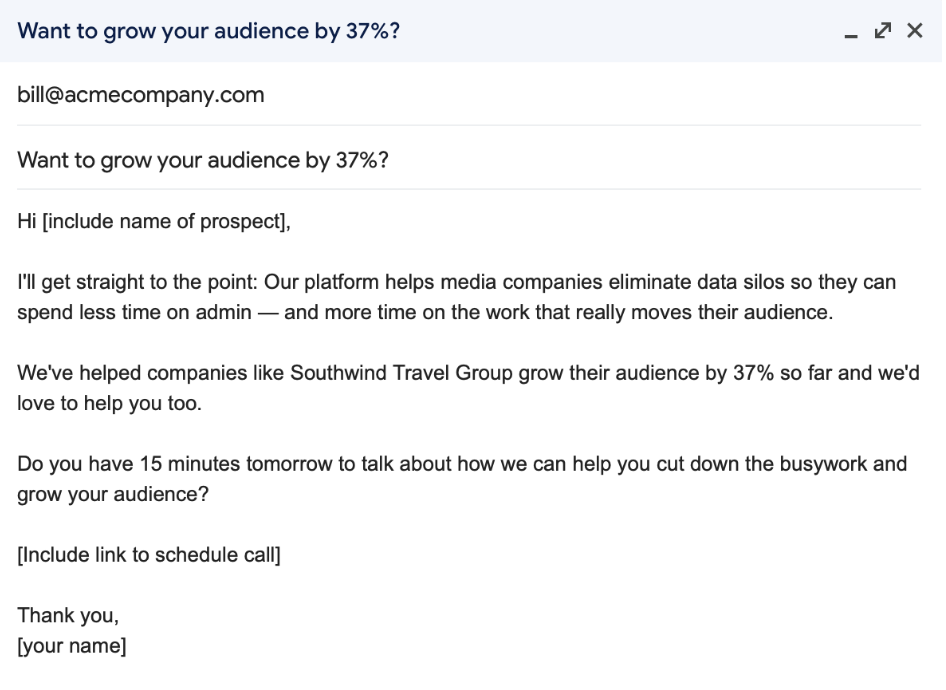Click the line 'love to help you too.'
This screenshot has height=690, width=946.
(109, 403)
